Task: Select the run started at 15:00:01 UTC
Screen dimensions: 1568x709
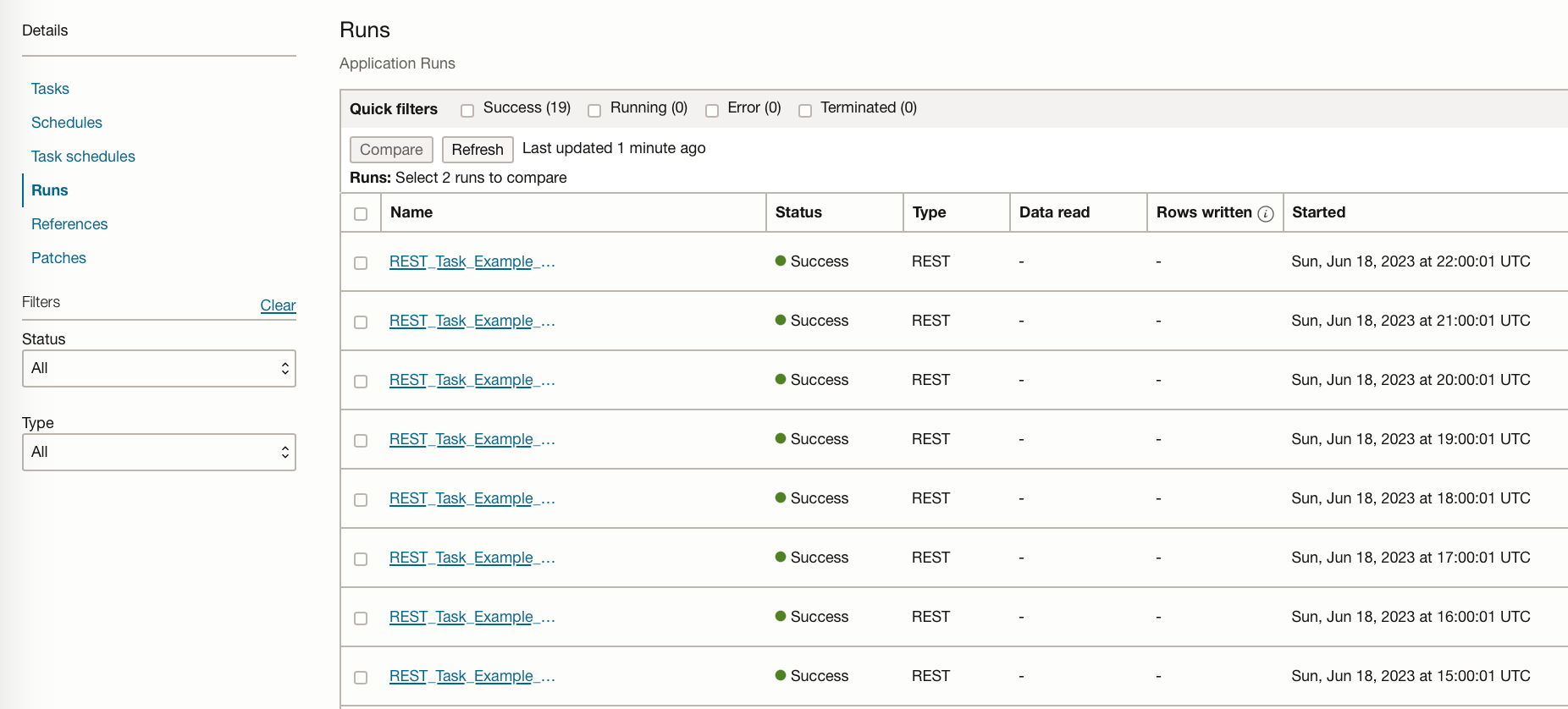Action: (361, 678)
